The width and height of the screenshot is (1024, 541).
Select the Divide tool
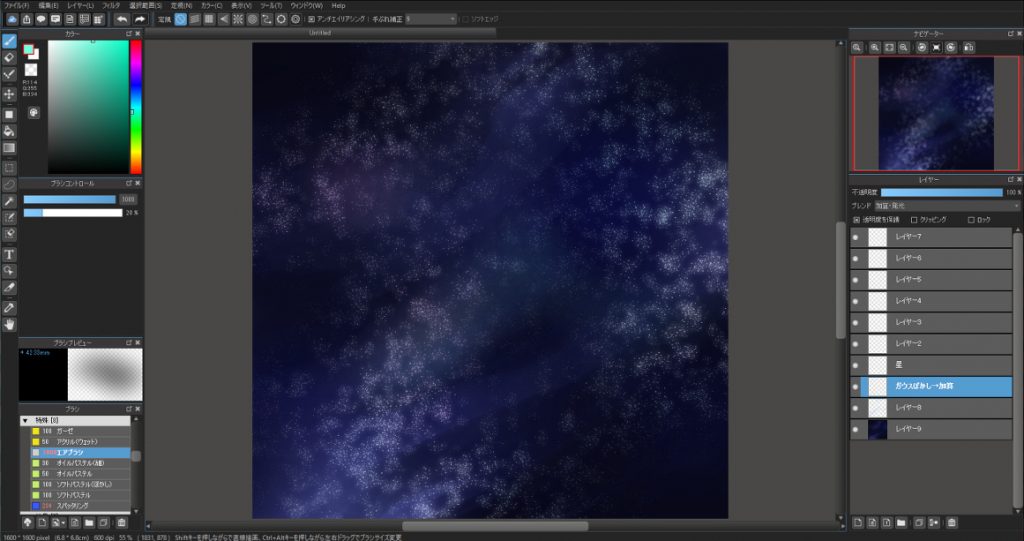pyautogui.click(x=9, y=287)
